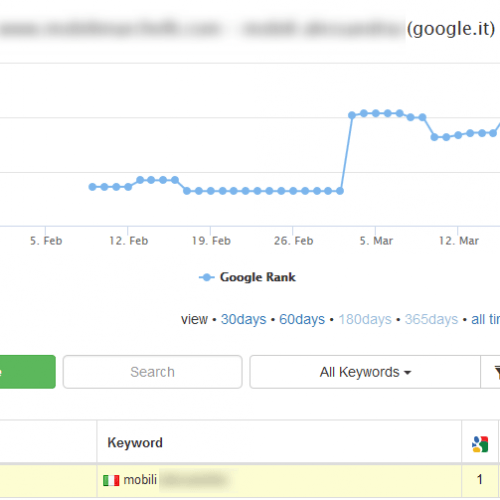Open the All Keywords dropdown
Image resolution: width=500 pixels, height=500 pixels.
(x=365, y=372)
